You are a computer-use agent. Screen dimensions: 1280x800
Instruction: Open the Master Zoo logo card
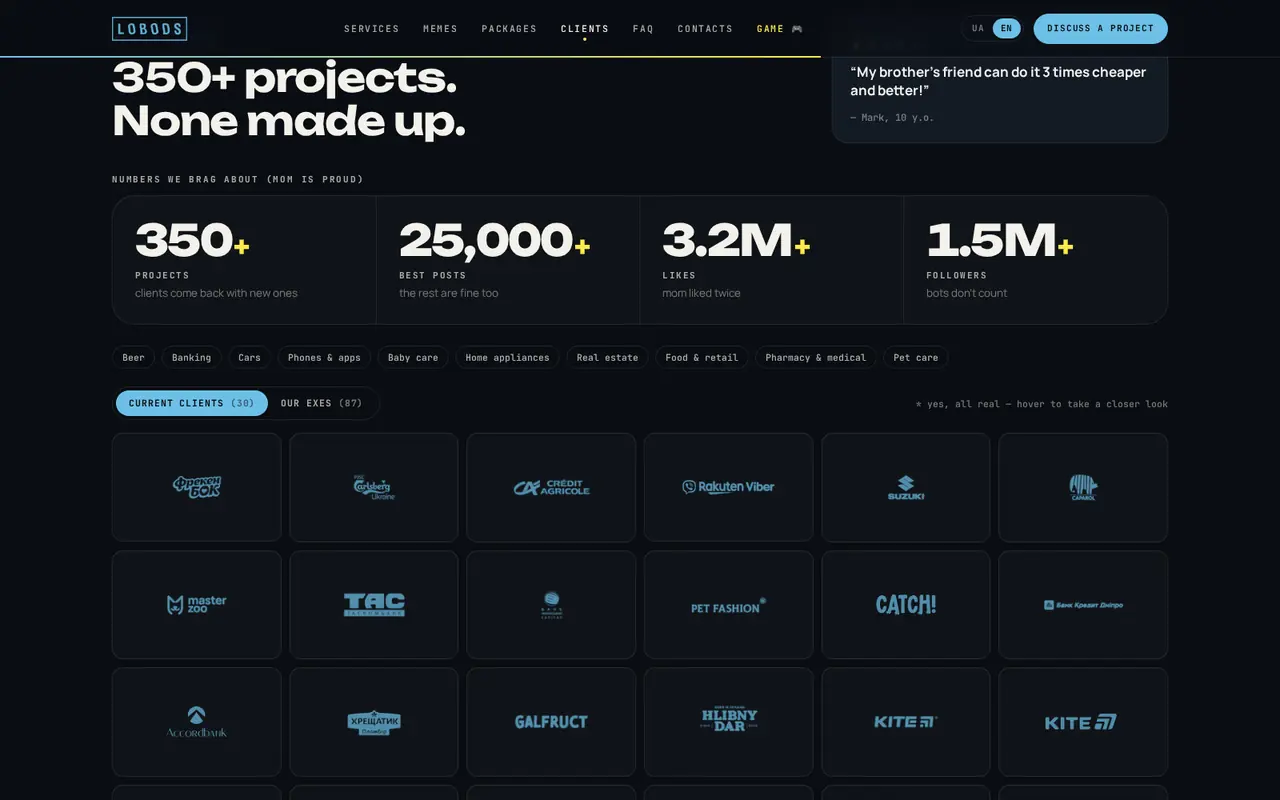[196, 605]
